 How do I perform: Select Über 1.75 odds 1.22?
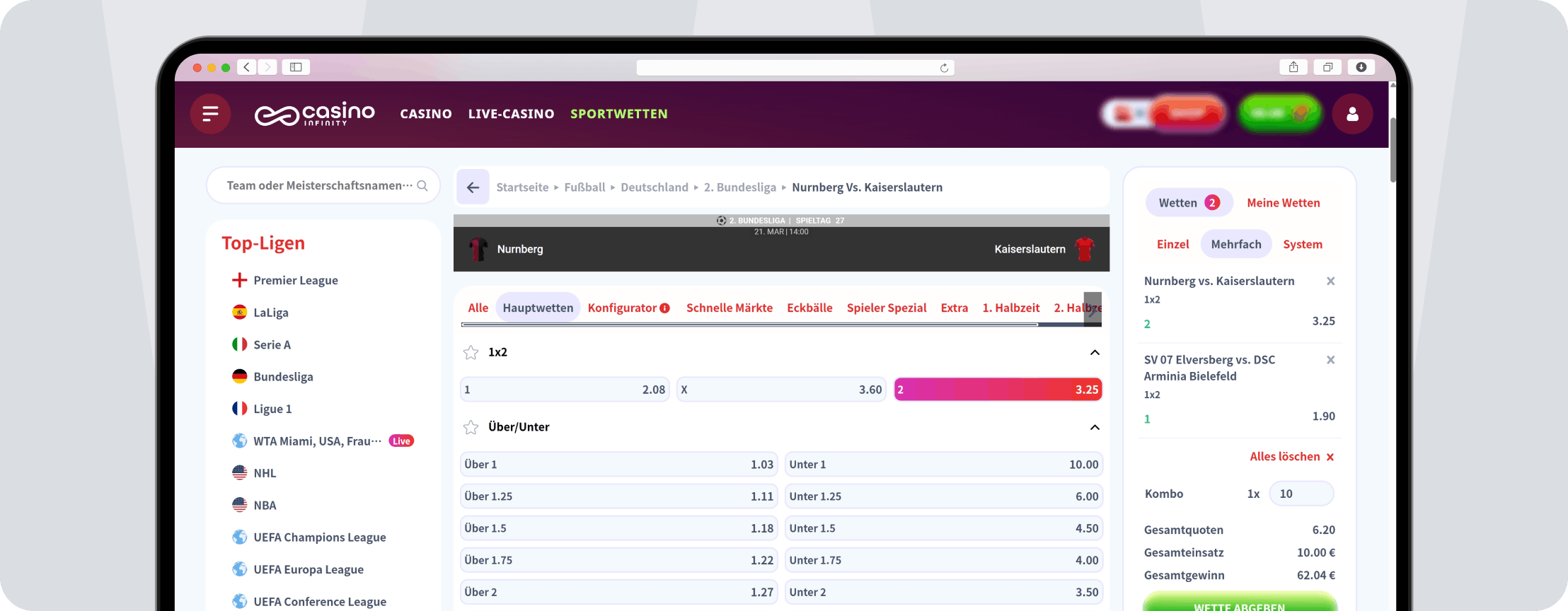[x=618, y=560]
